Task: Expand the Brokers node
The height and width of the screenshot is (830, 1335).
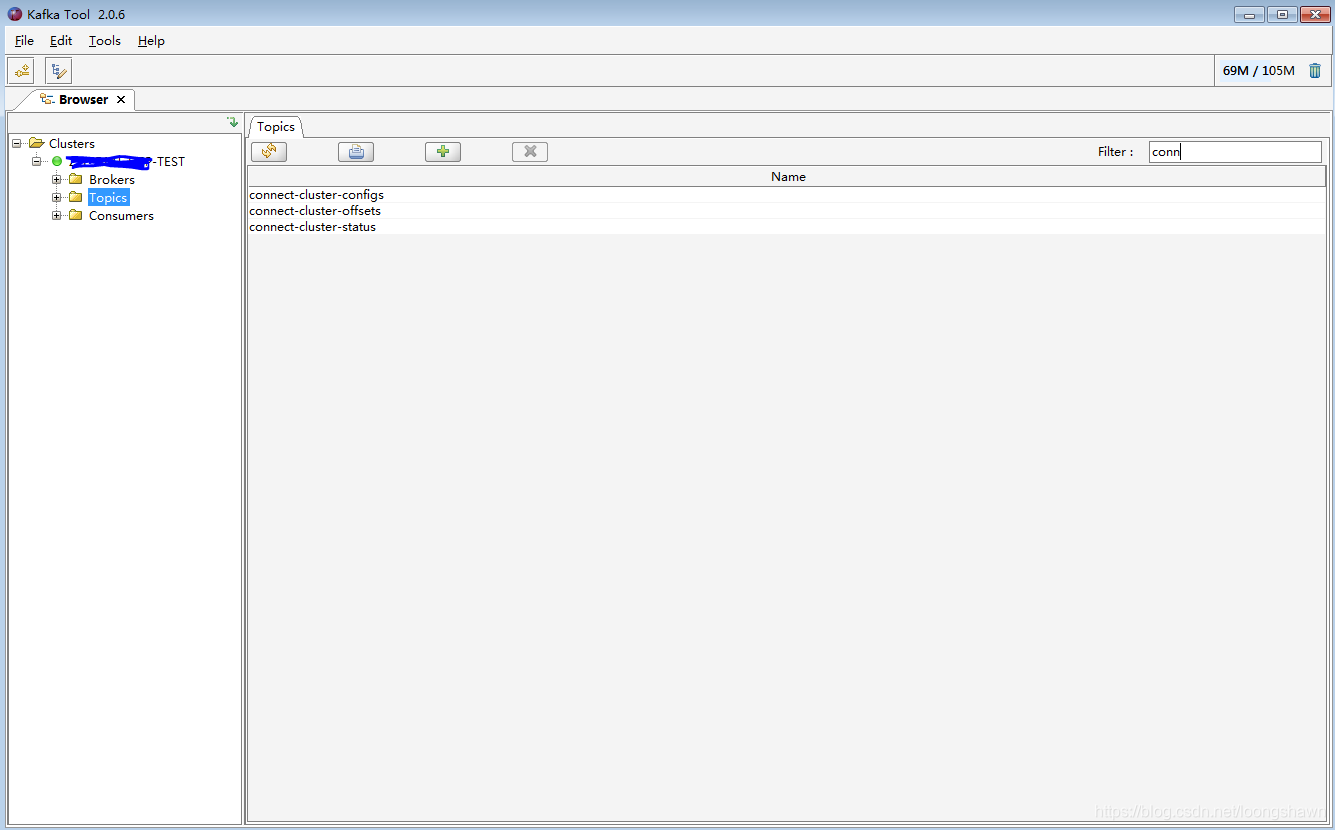Action: (57, 179)
